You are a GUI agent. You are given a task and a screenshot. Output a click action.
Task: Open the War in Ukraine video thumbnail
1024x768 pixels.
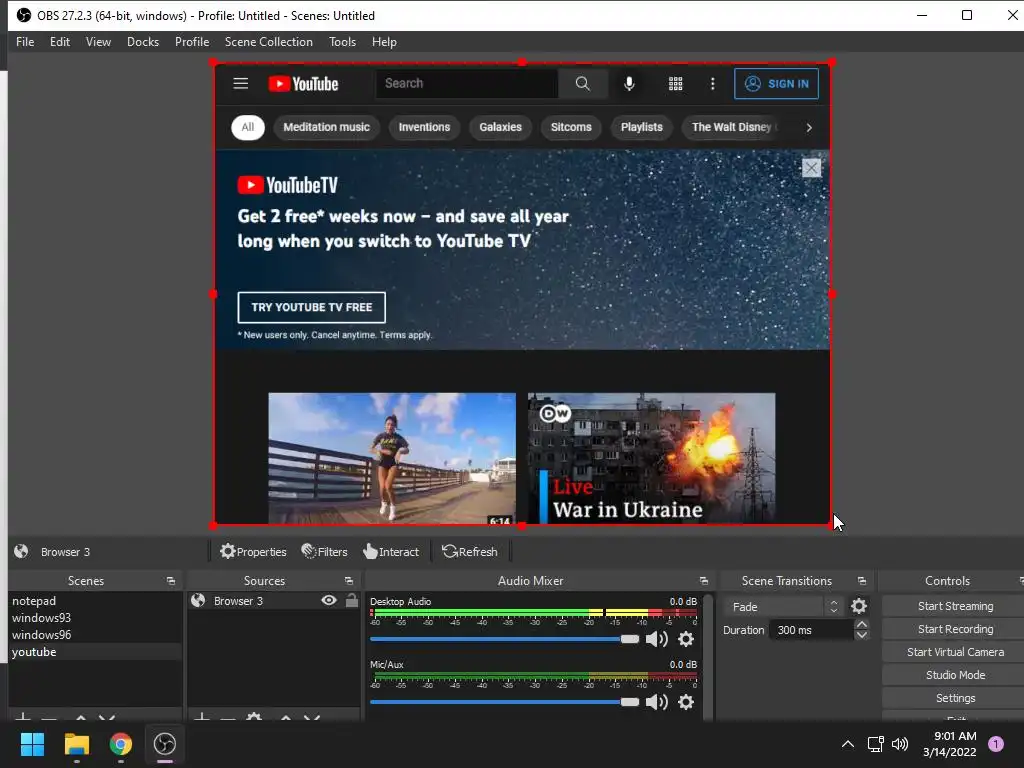coord(651,458)
